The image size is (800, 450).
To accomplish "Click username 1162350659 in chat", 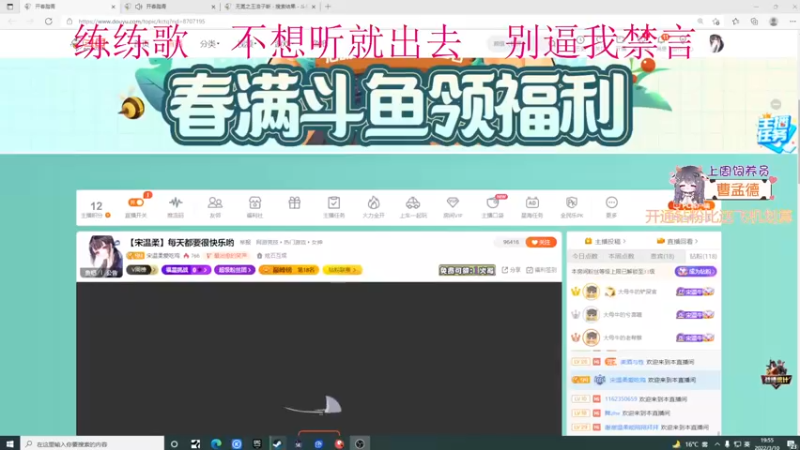I will pos(620,399).
